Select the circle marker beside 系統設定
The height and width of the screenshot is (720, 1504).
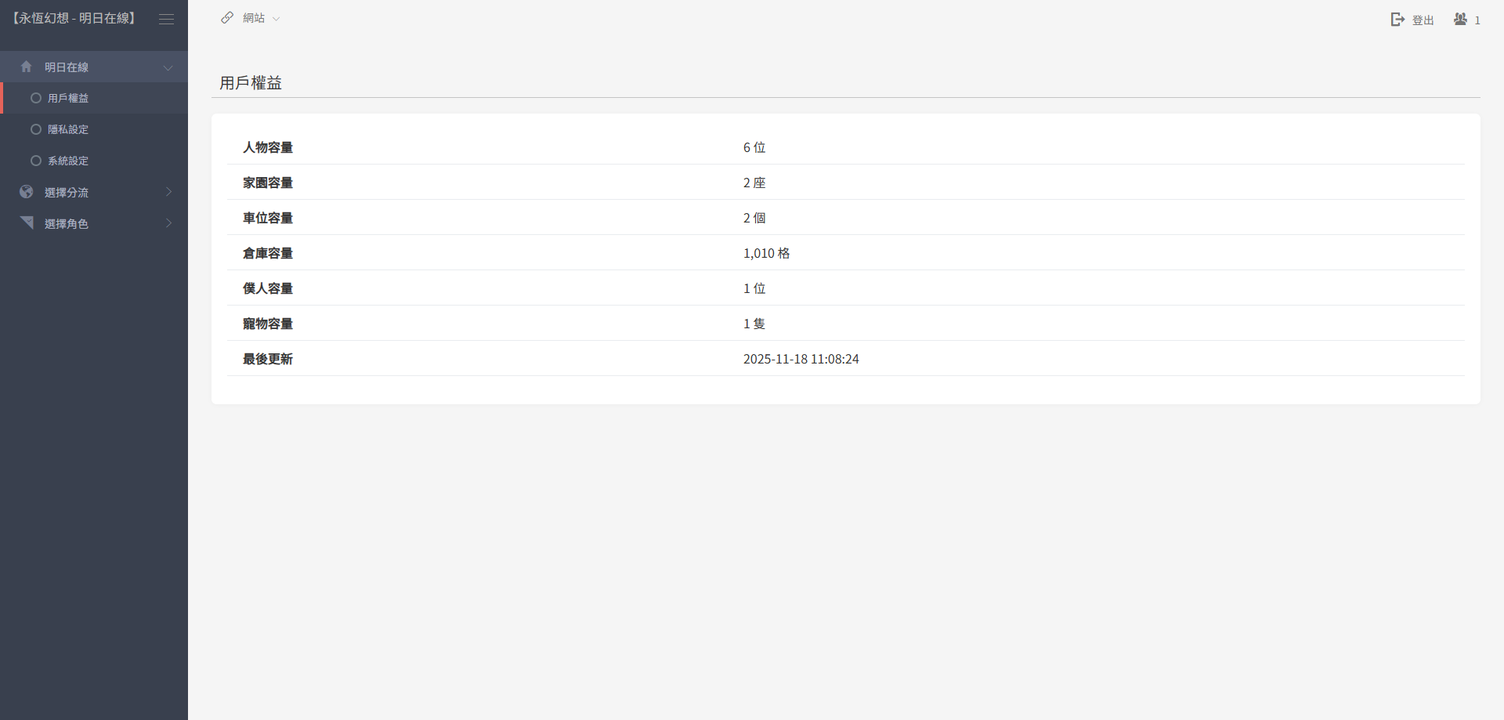coord(36,160)
